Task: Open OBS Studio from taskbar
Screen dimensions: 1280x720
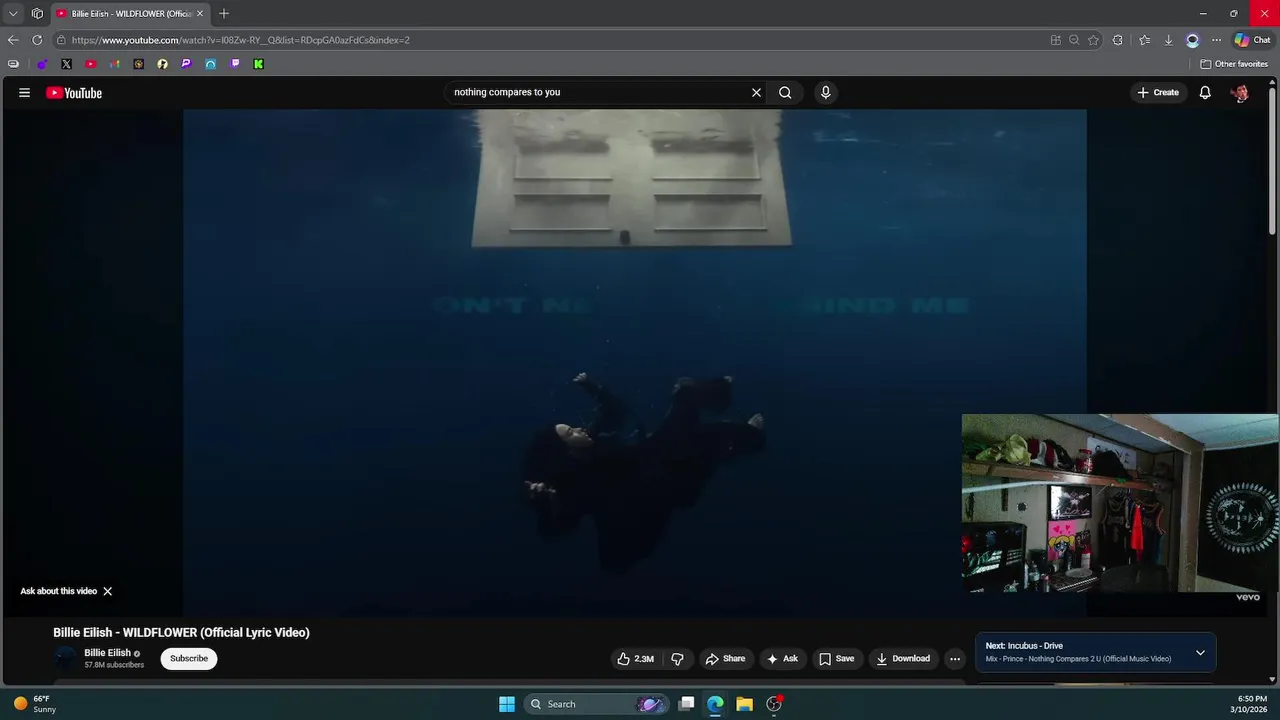Action: 773,704
